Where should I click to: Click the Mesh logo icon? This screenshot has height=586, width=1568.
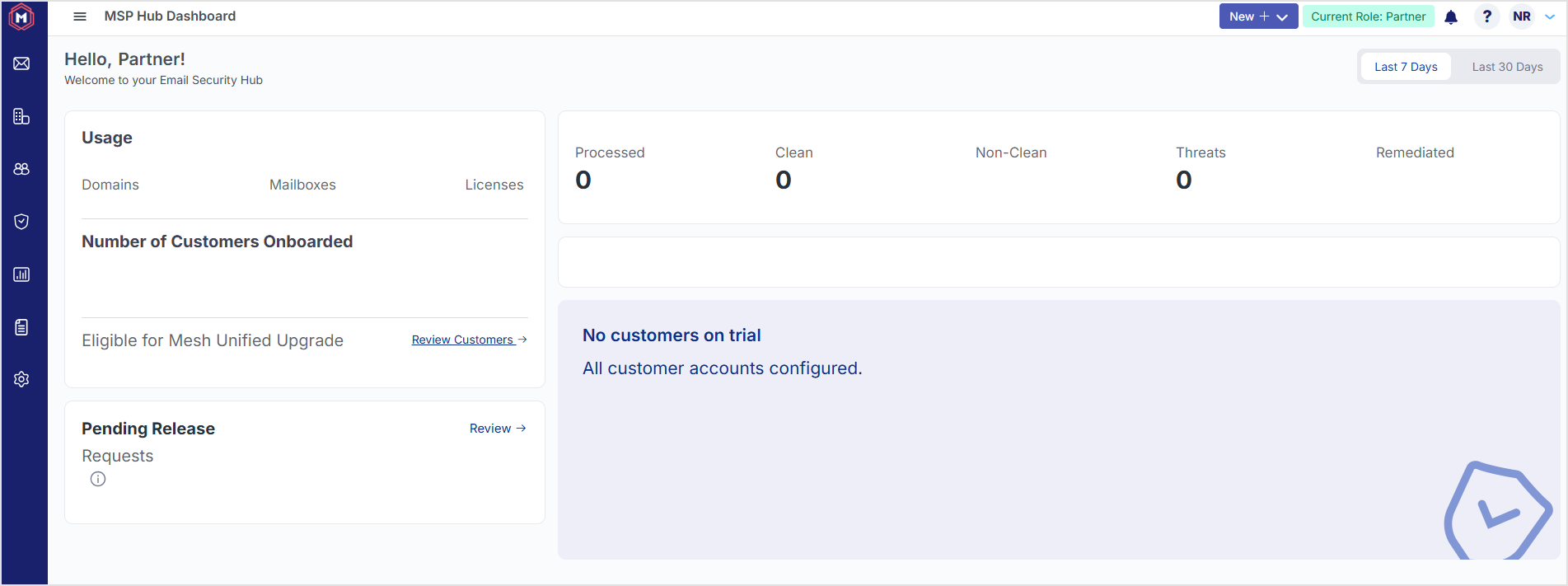click(x=21, y=16)
